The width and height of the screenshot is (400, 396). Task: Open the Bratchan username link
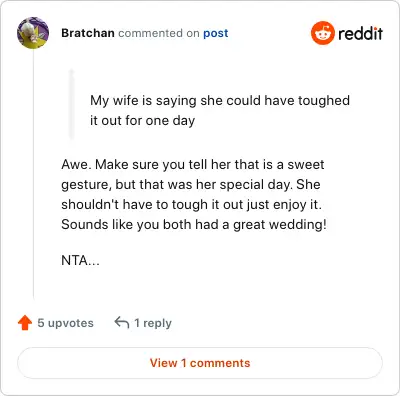pyautogui.click(x=88, y=33)
